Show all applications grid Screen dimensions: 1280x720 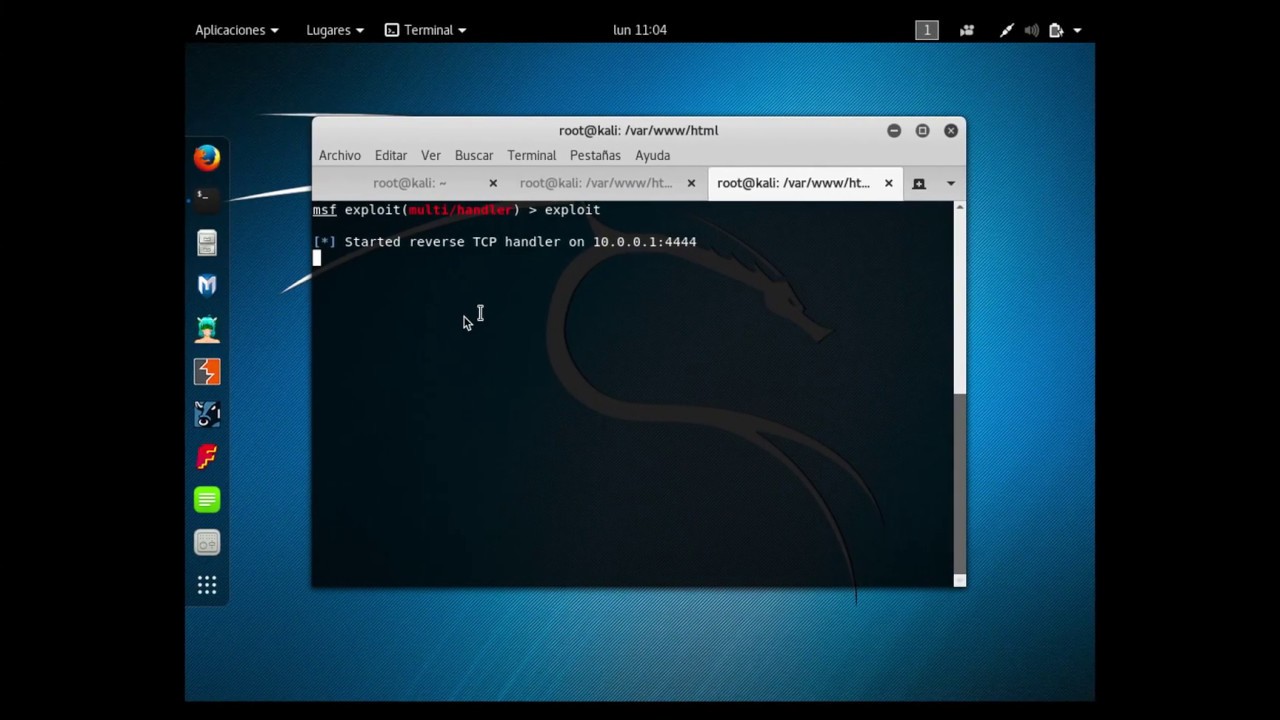(207, 585)
